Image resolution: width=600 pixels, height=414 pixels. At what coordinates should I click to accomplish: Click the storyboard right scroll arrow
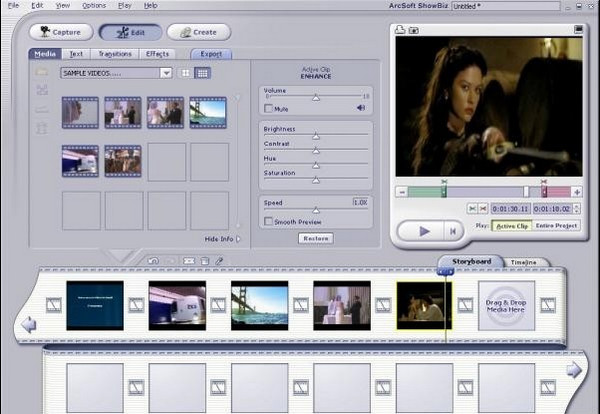pos(574,370)
